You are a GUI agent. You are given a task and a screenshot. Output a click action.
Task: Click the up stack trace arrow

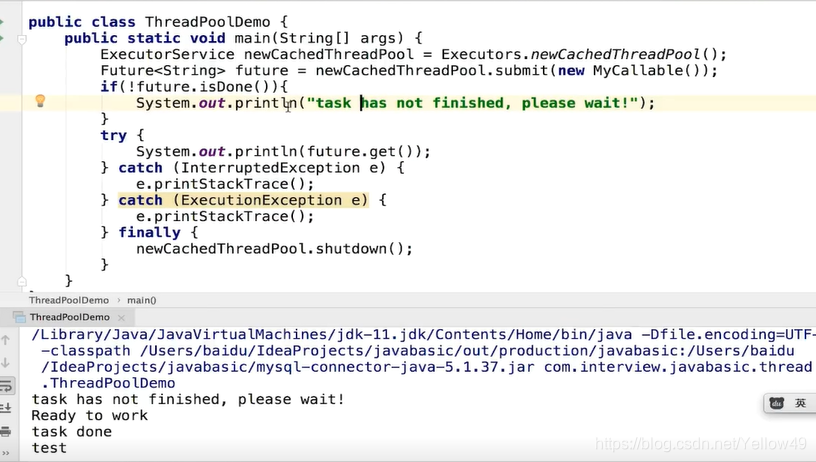tap(6, 340)
